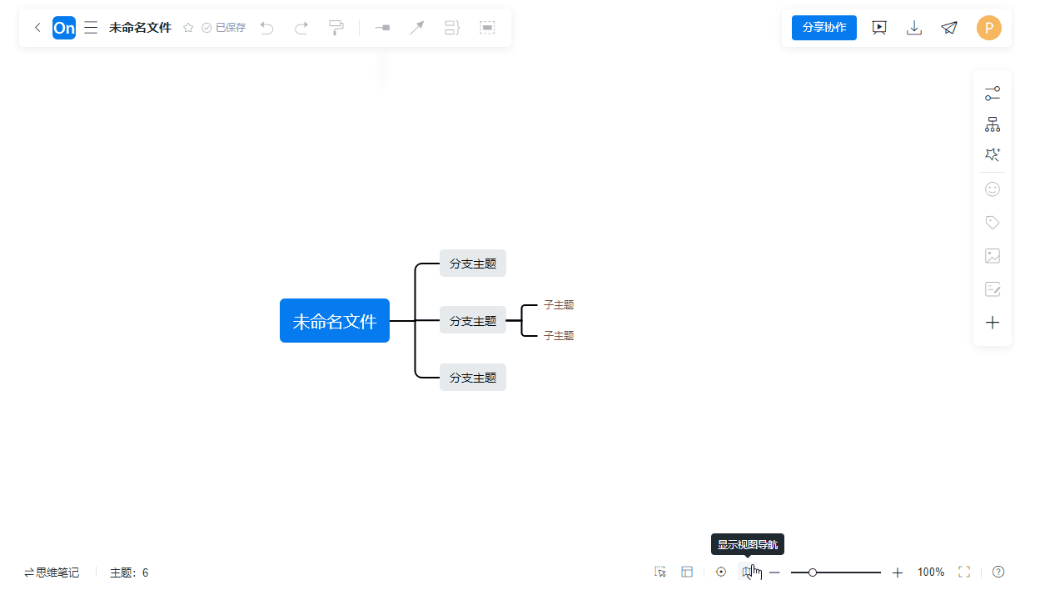Open the hamburger main menu
Viewport: 1056px width, 599px height.
point(91,27)
